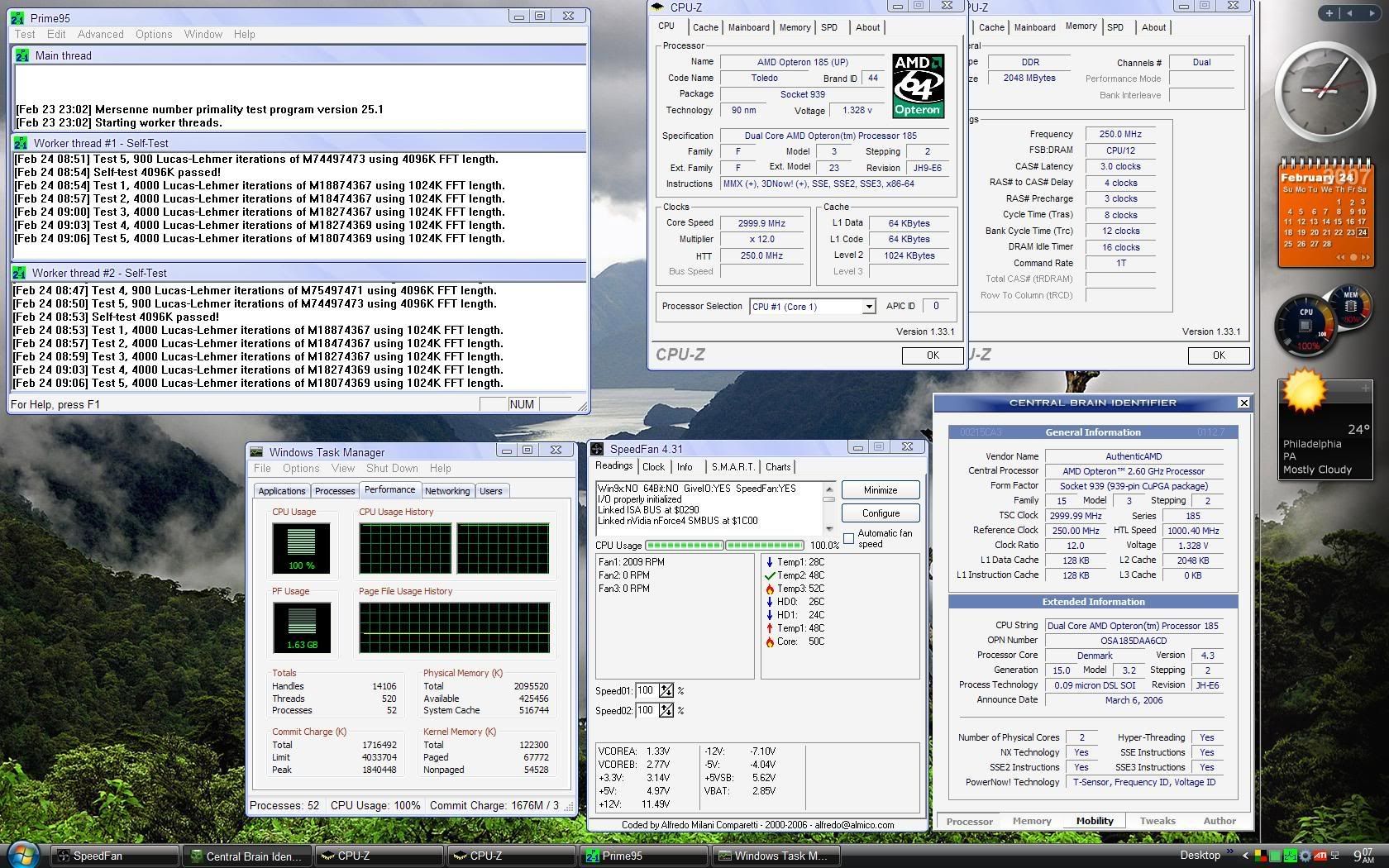Click the HD0 blue down arrow icon

pos(770,602)
